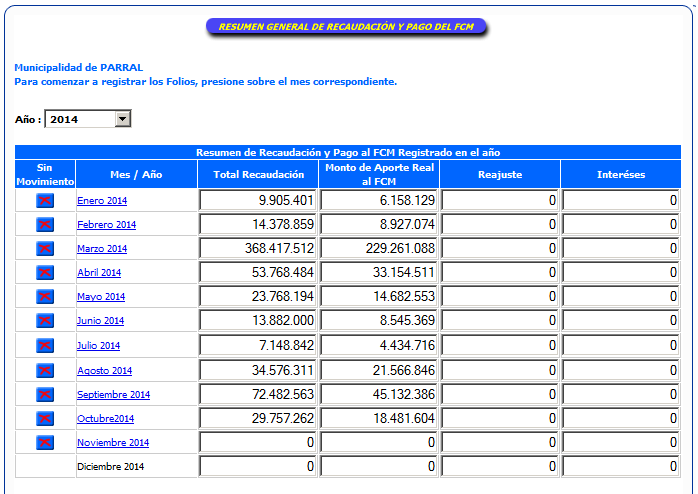This screenshot has height=494, width=698.
Task: Click the Interéses field in Enero 2014 row
Action: (621, 201)
